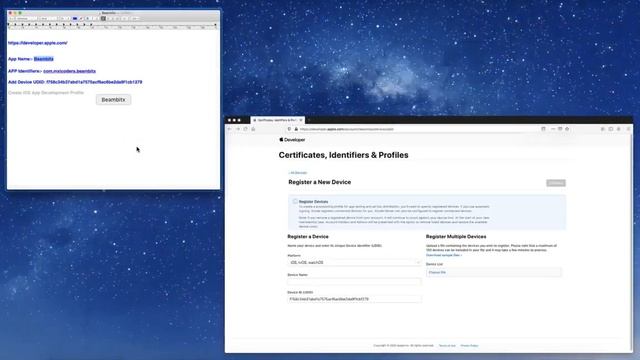Click the highlighted Beambitx app name text

44,59
